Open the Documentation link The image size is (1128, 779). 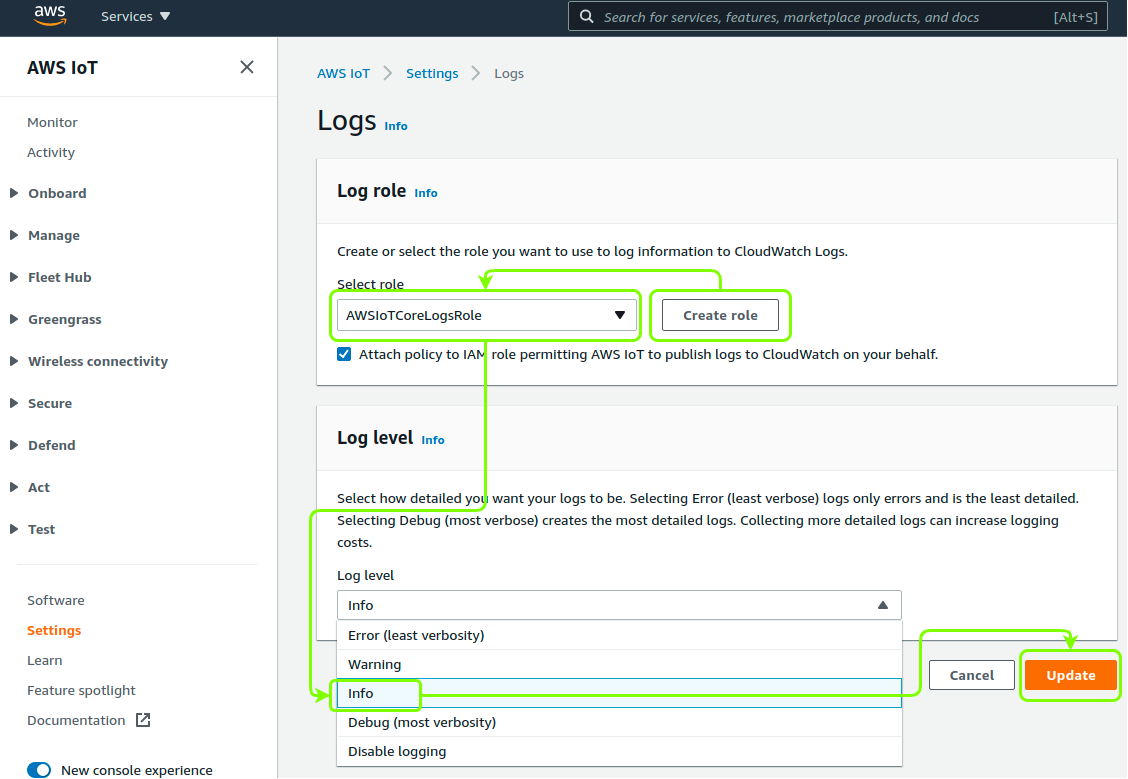coord(76,720)
